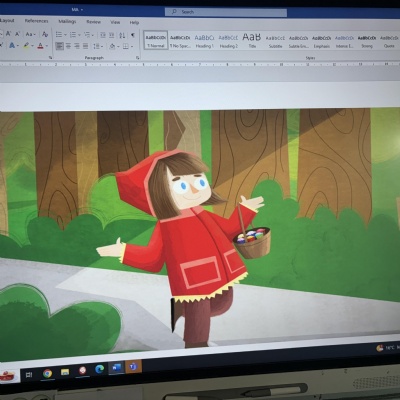Expand the bullets dropdown arrow
This screenshot has width=400, height=400.
tap(65, 35)
